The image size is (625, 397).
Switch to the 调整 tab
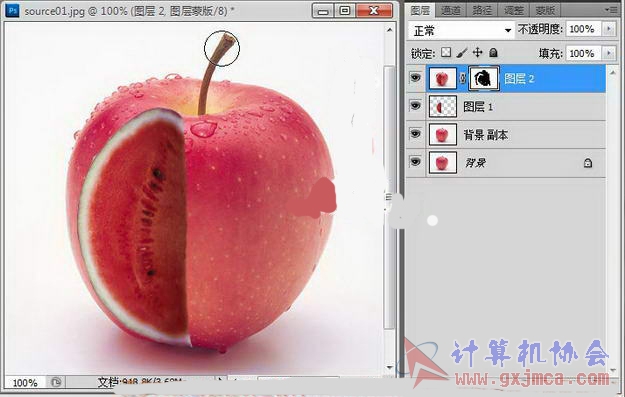pyautogui.click(x=514, y=10)
